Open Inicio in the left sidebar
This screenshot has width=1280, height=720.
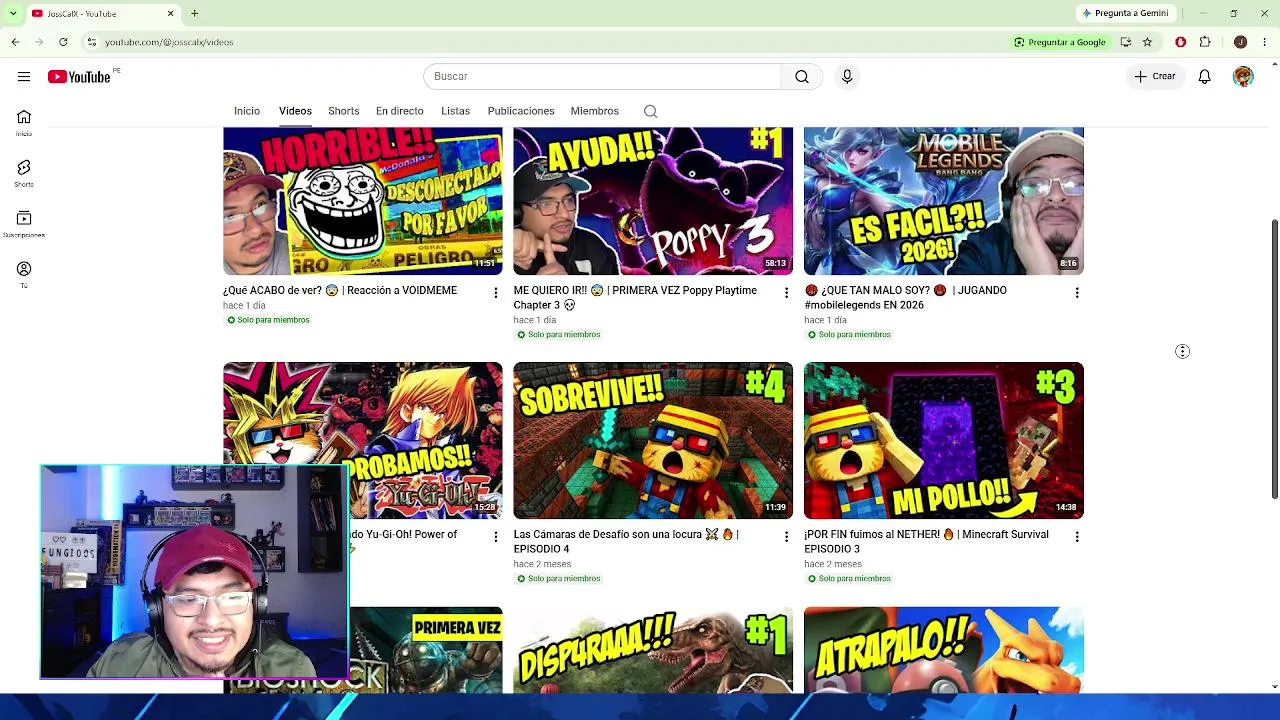tap(24, 123)
